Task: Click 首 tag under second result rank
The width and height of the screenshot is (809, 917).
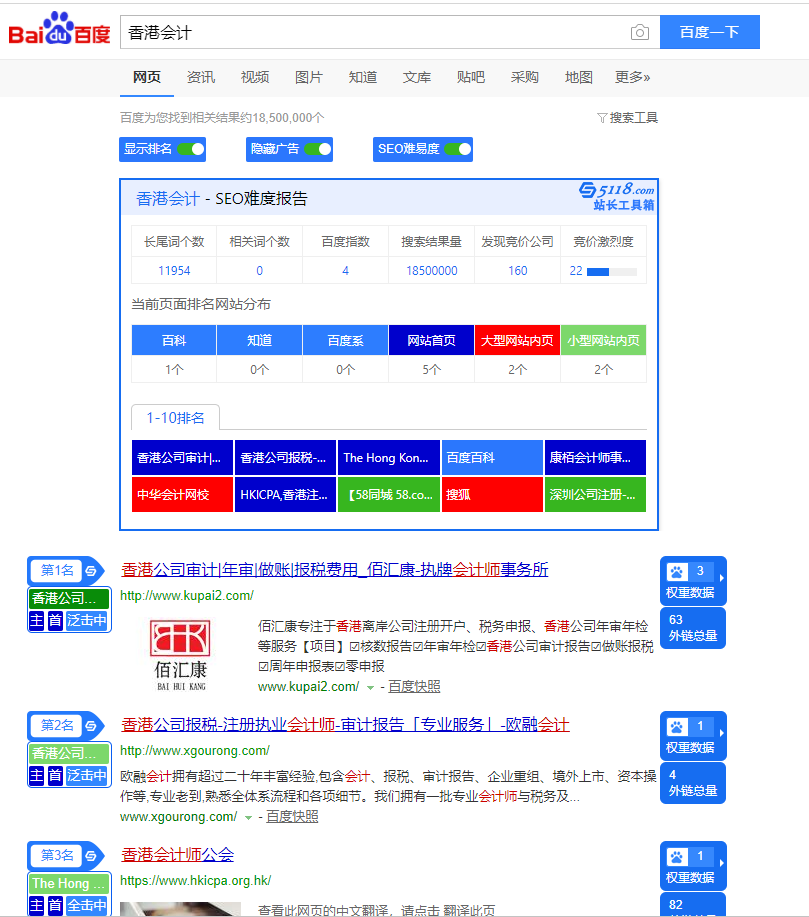Action: (55, 775)
